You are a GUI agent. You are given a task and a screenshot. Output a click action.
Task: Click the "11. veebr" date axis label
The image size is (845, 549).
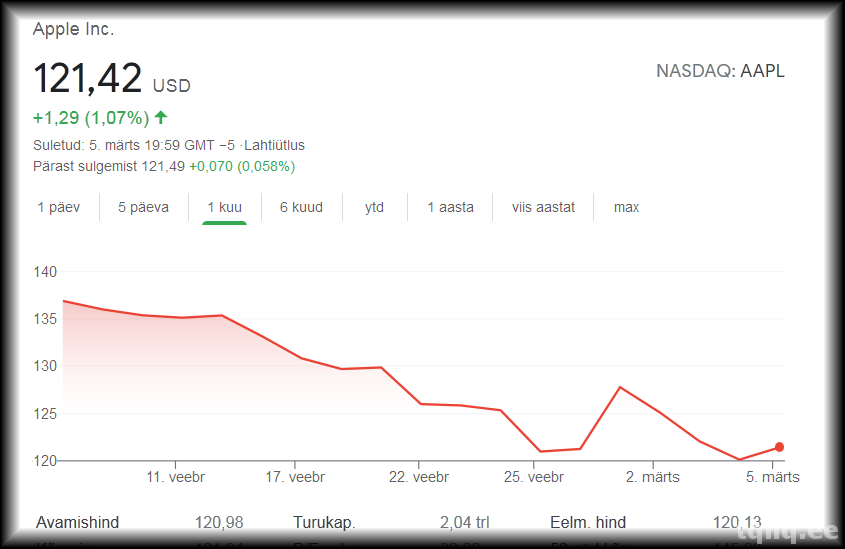176,477
